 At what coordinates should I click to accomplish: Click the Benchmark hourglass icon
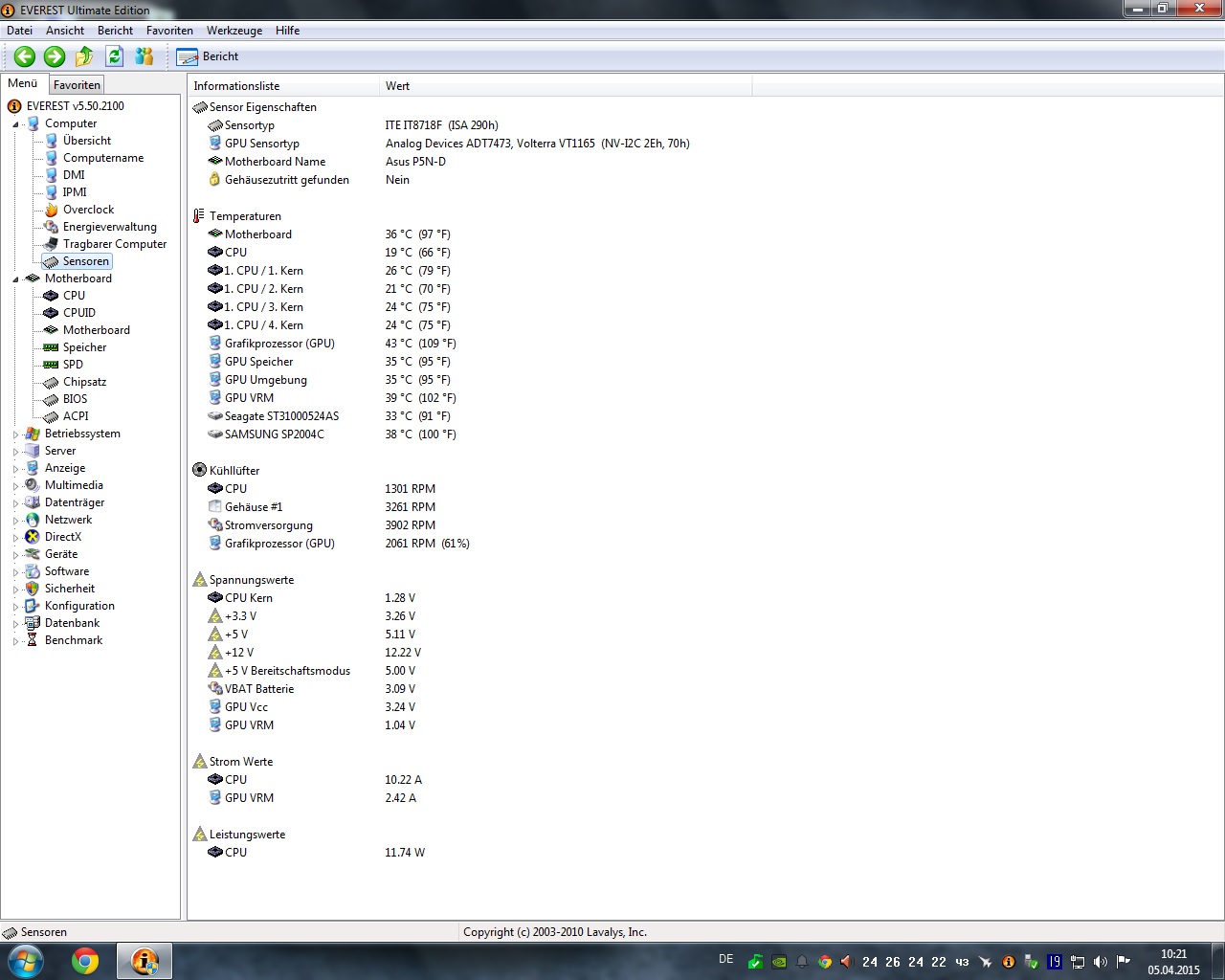pos(33,640)
